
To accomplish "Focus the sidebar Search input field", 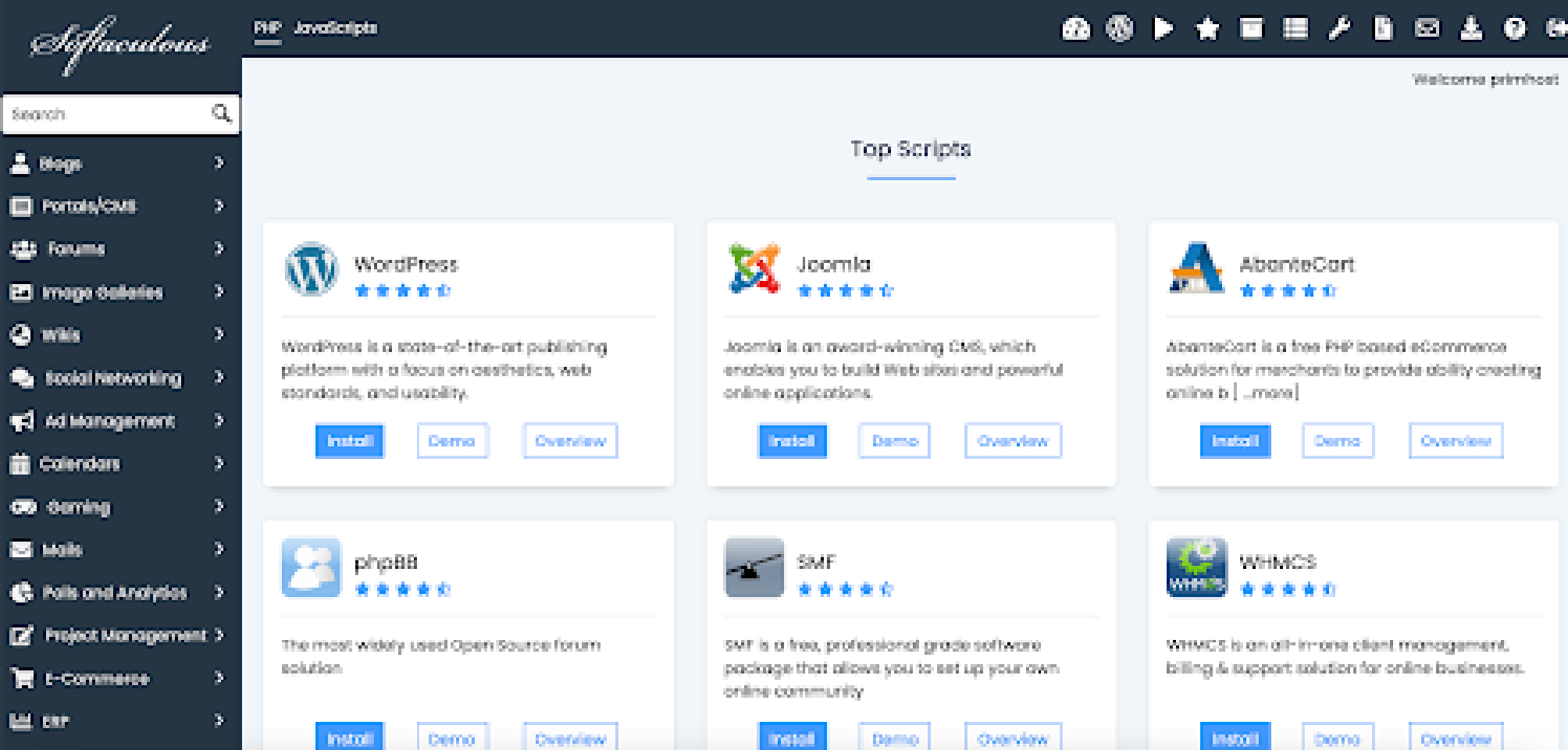I will [105, 115].
